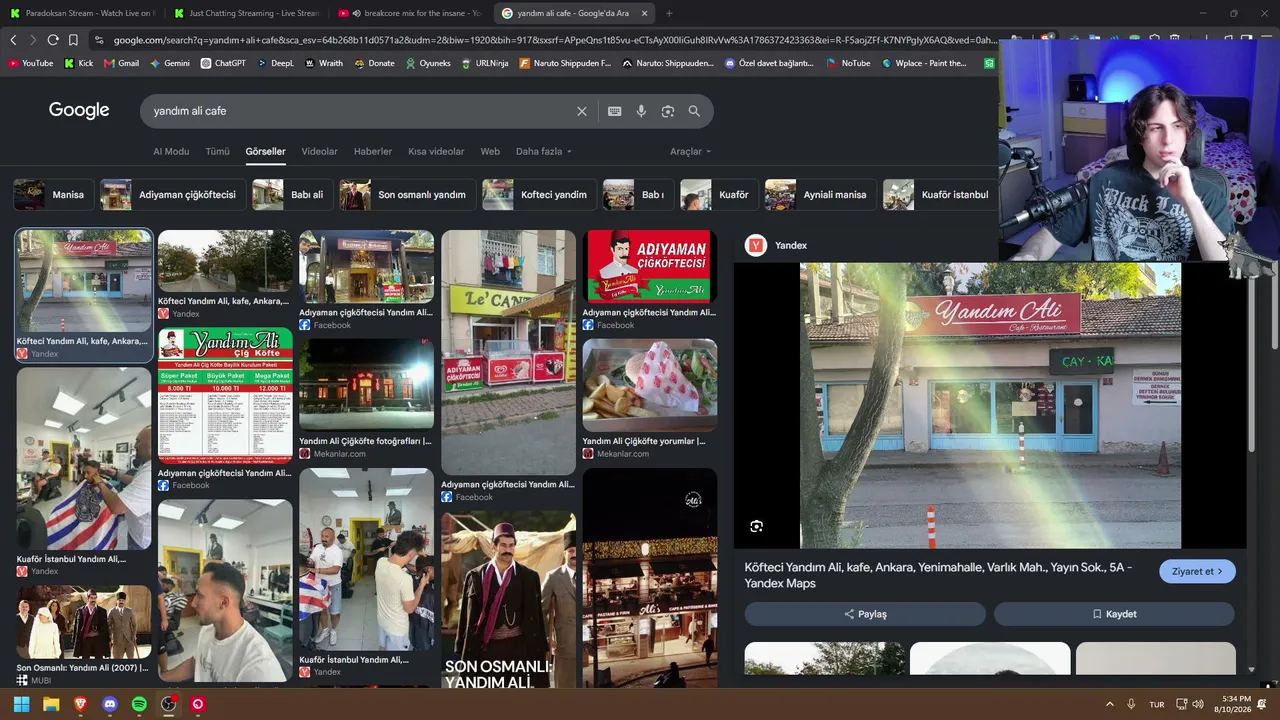Switch to the Haberler tab
Viewport: 1280px width, 720px height.
[x=373, y=152]
